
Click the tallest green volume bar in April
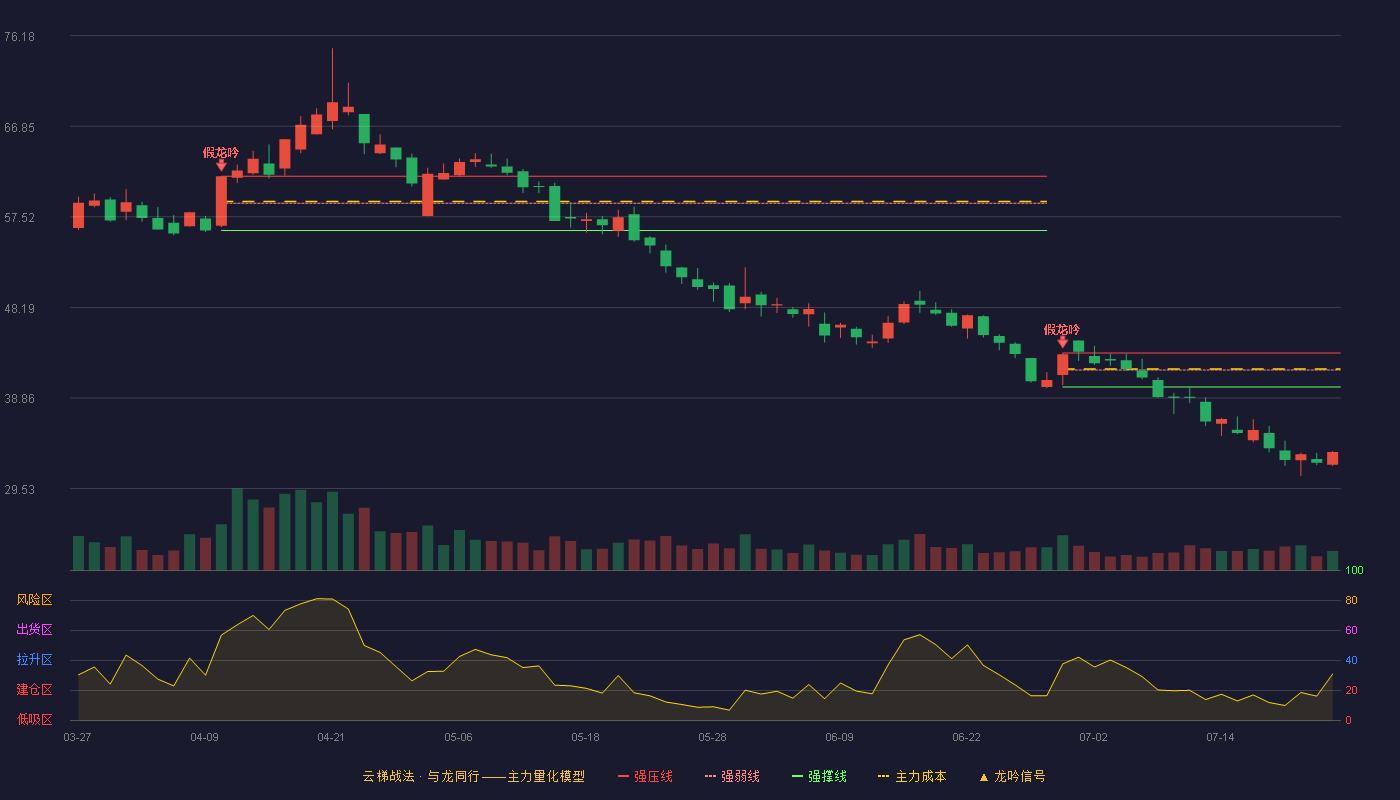pyautogui.click(x=237, y=529)
